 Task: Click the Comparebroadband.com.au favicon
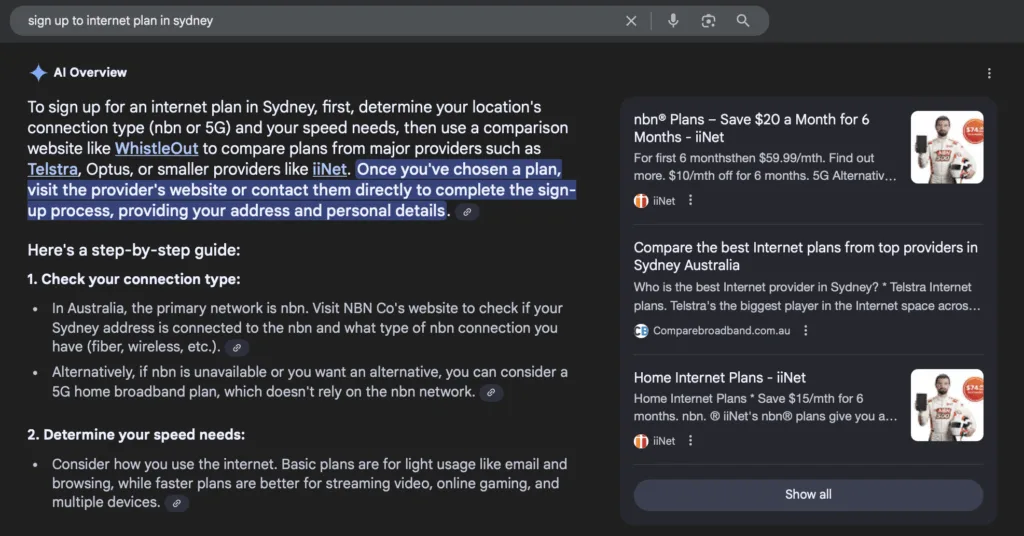pyautogui.click(x=641, y=331)
